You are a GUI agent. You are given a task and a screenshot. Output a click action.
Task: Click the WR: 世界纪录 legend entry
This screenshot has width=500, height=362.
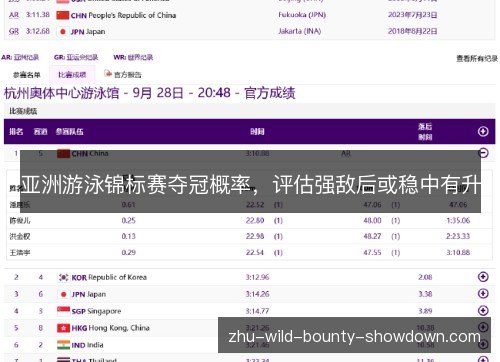133,57
